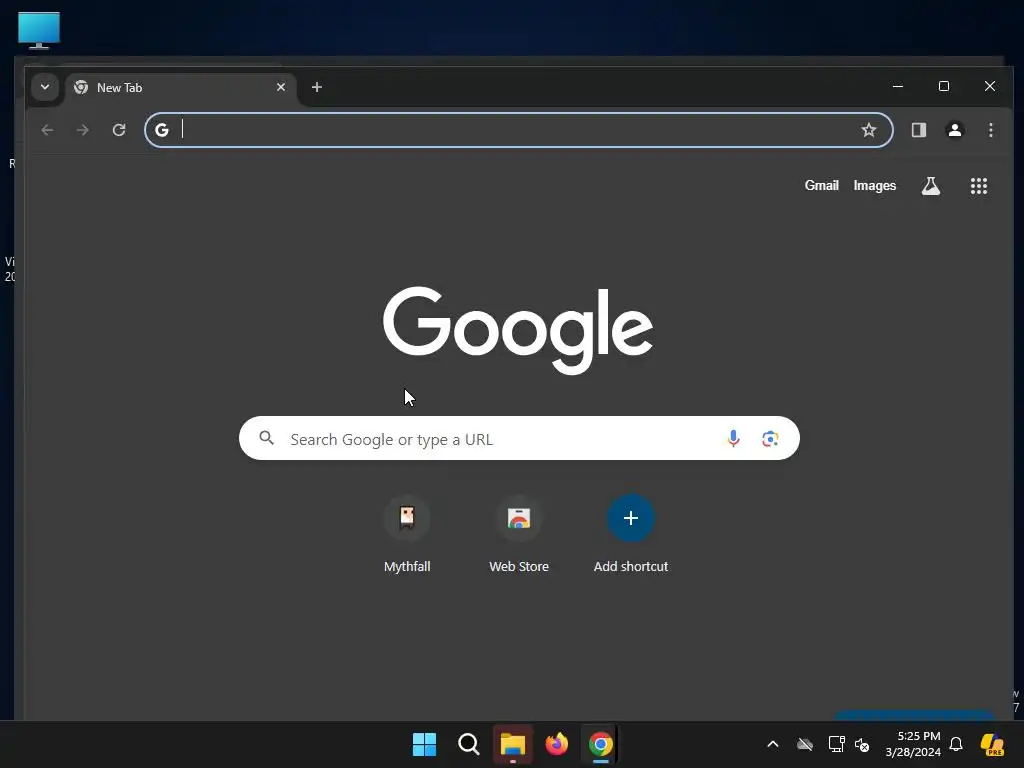Click the cloud sync tray icon
The image size is (1024, 768).
tap(805, 744)
